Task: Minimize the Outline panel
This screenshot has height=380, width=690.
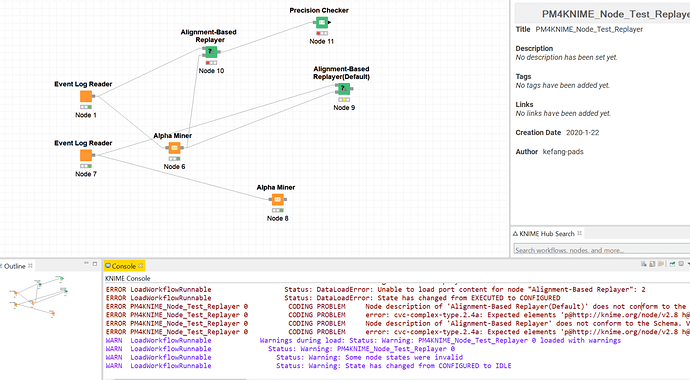Action: [x=86, y=263]
